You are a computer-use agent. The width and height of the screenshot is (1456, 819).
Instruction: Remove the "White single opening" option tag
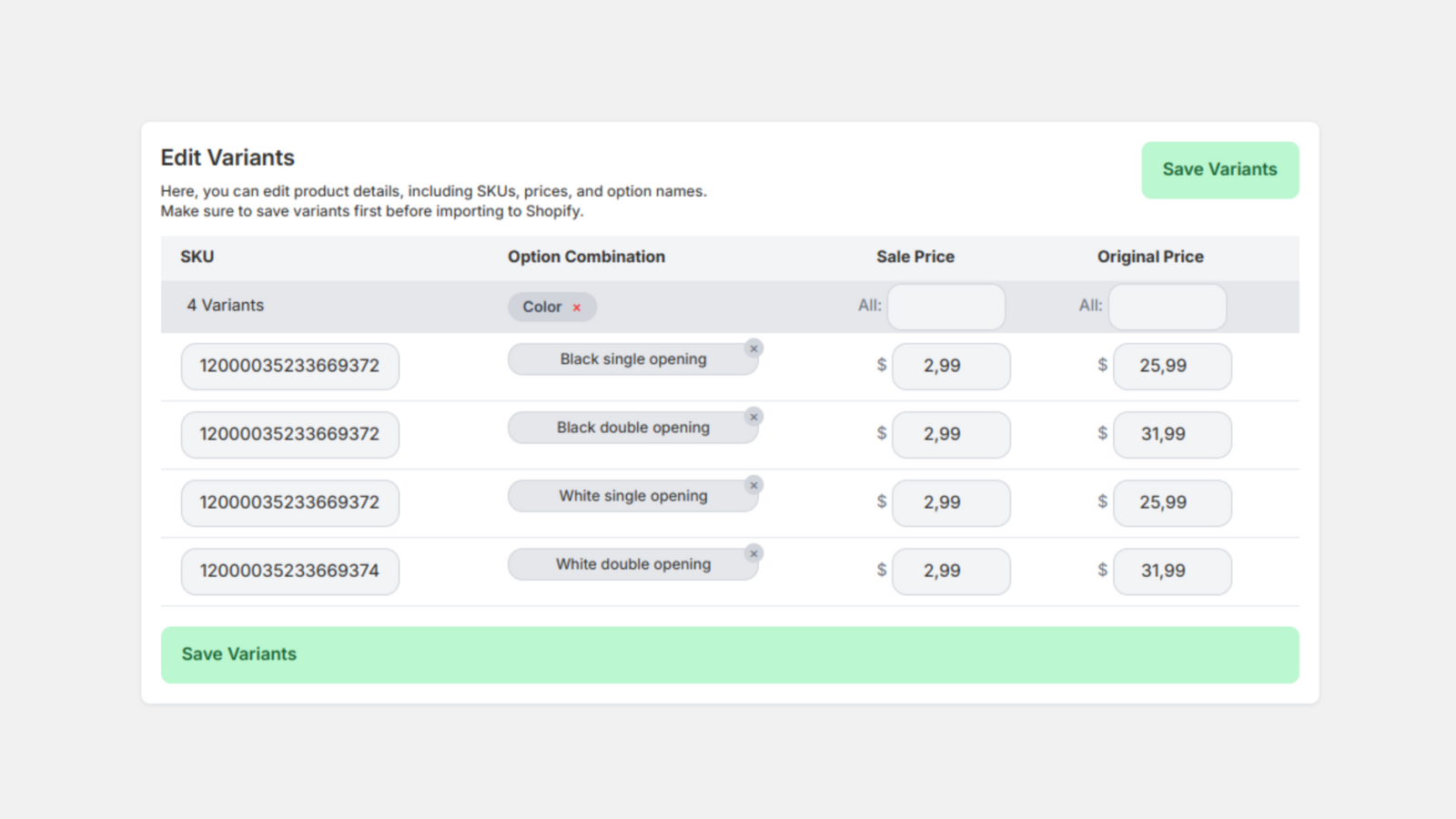tap(753, 485)
